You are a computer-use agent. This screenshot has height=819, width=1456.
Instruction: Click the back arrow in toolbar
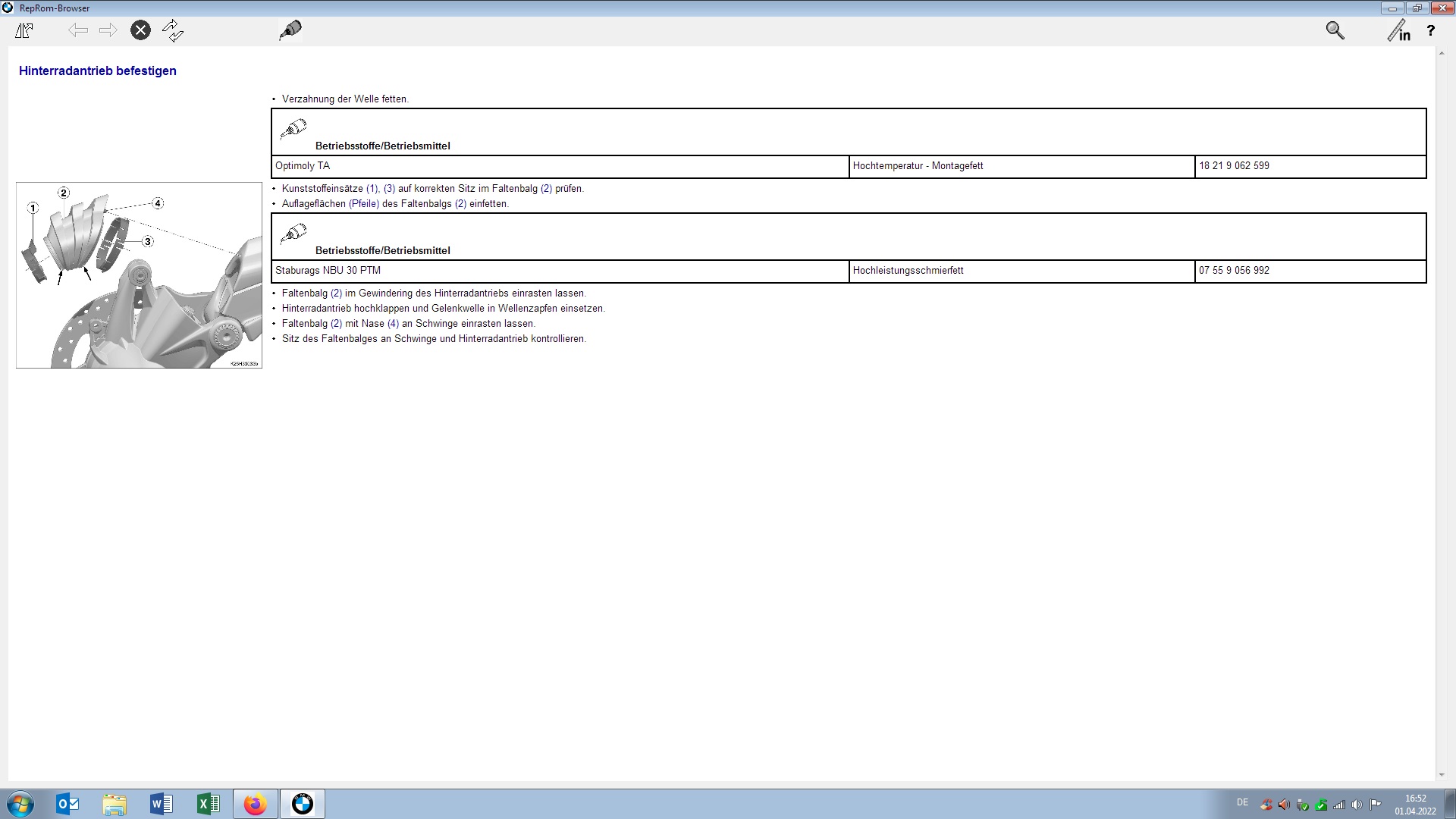pyautogui.click(x=77, y=30)
